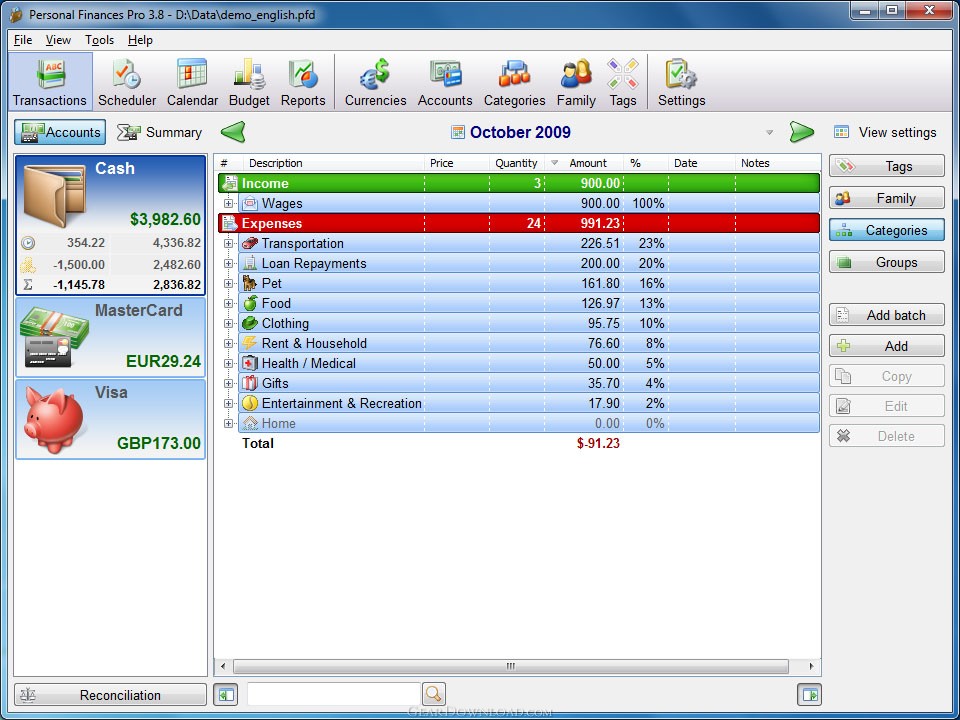Viewport: 960px width, 720px height.
Task: Click the Budget toolbar icon
Action: [x=249, y=82]
